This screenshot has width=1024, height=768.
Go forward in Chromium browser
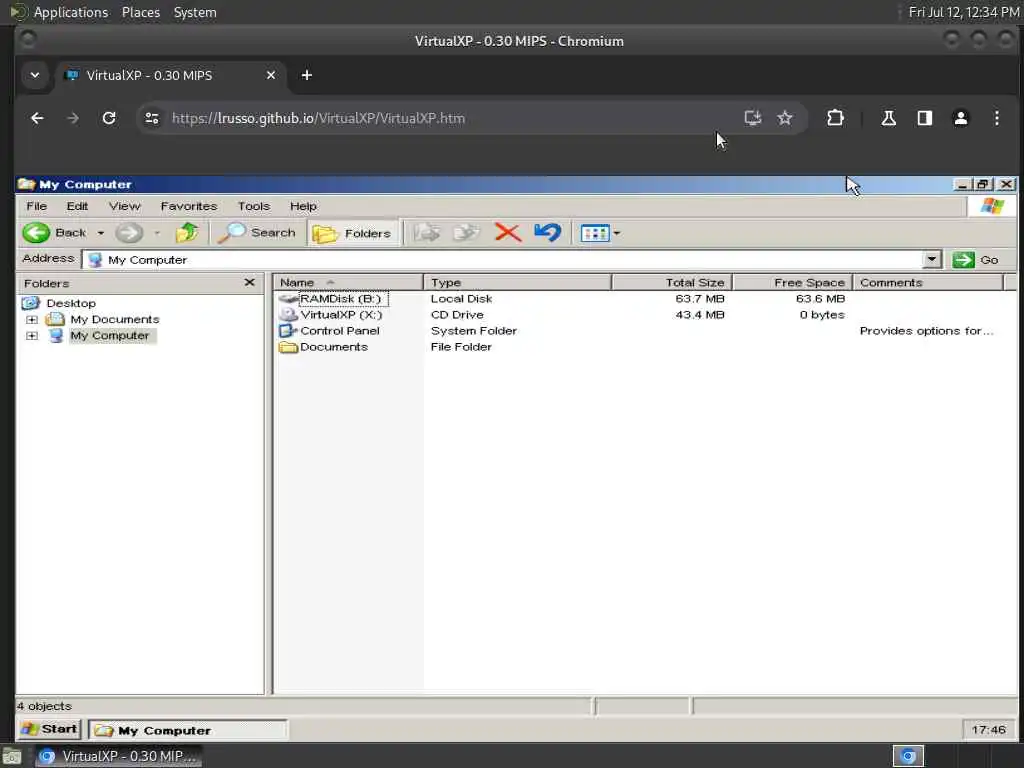pyautogui.click(x=73, y=118)
